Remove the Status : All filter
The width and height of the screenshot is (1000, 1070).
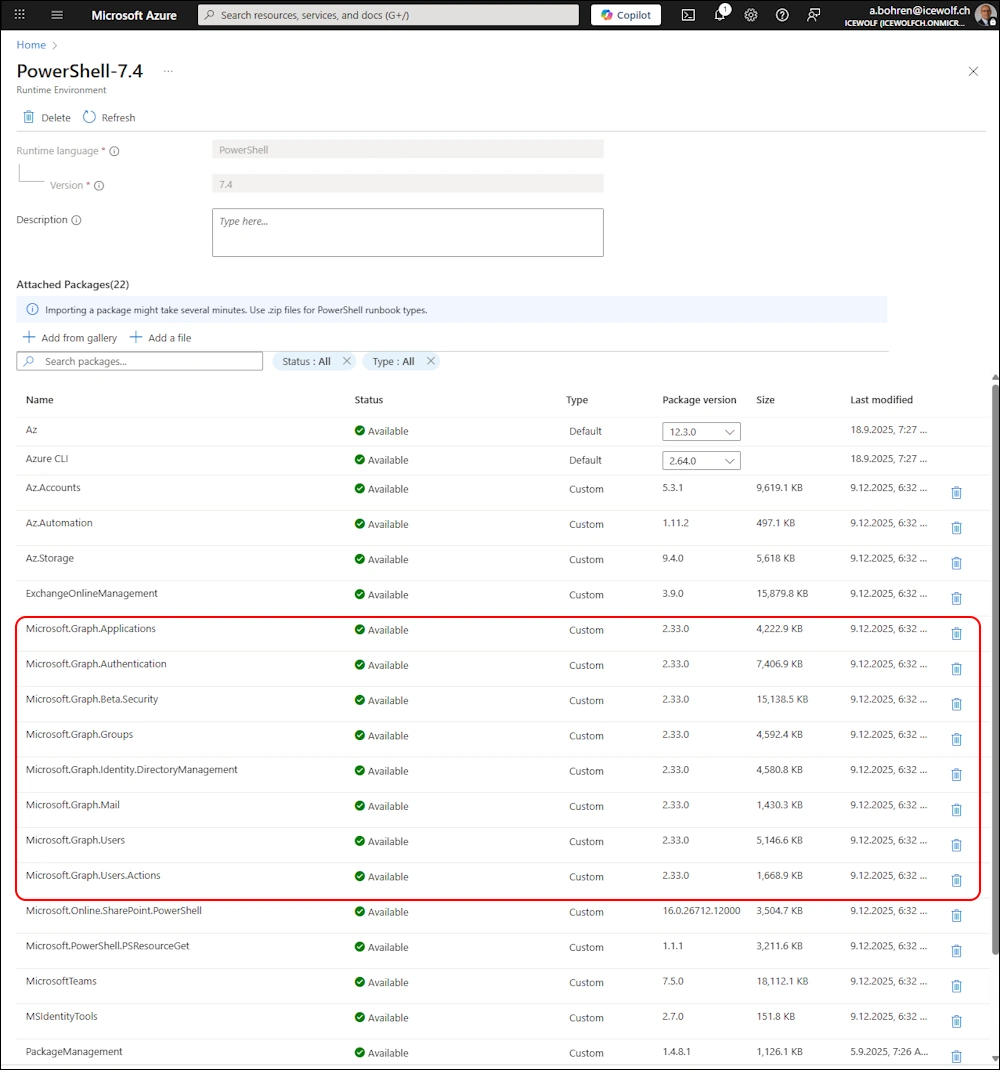[x=347, y=361]
